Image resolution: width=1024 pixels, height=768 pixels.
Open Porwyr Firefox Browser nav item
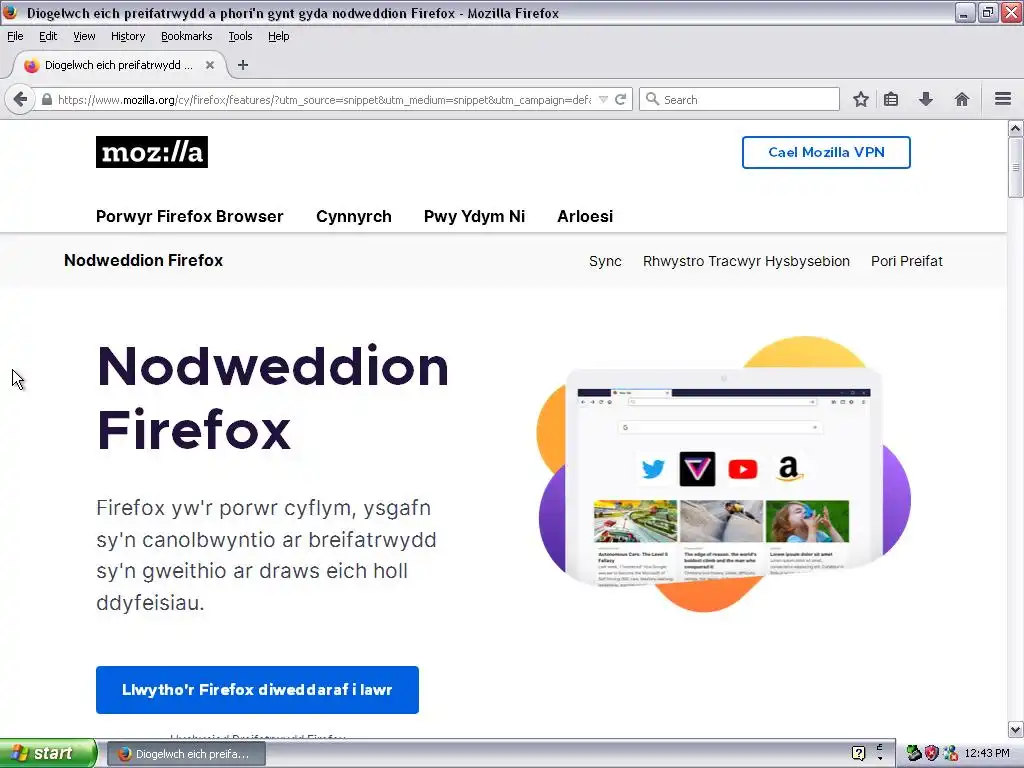189,216
